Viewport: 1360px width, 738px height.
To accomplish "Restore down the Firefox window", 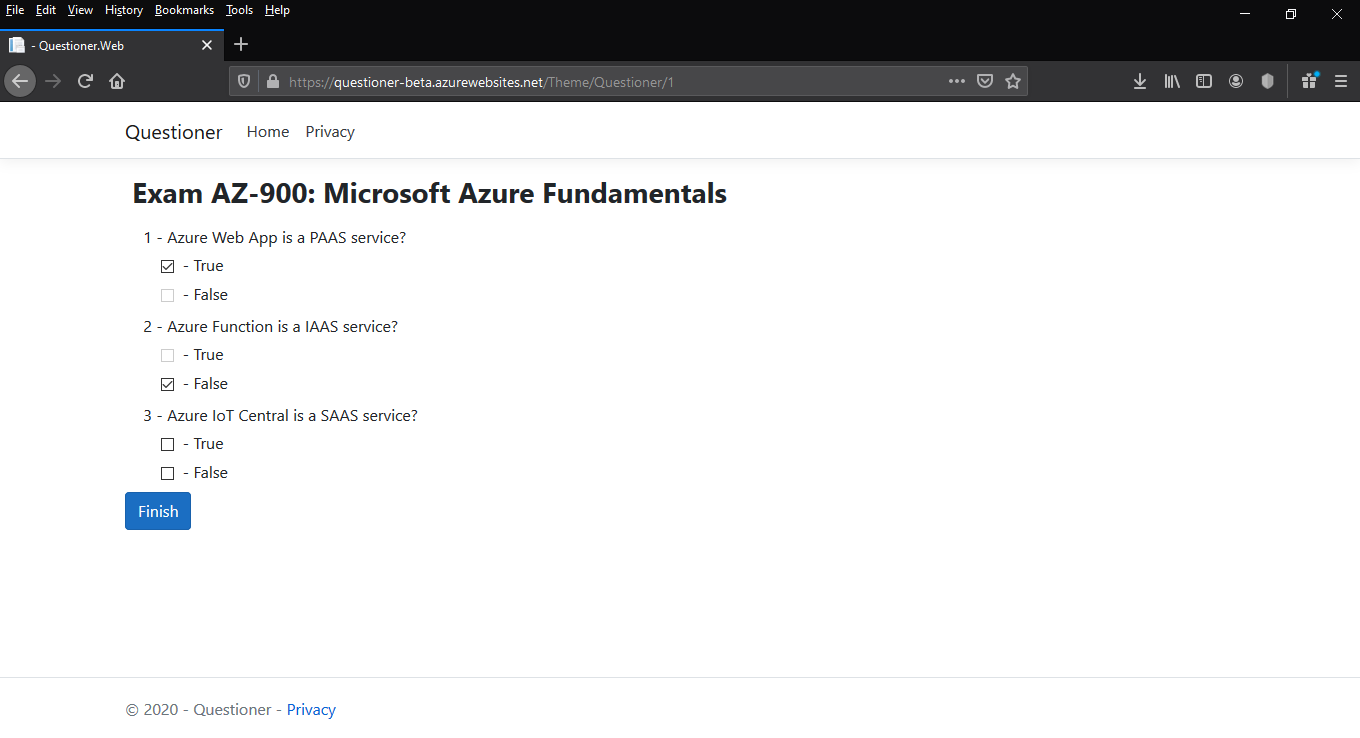I will pos(1291,14).
